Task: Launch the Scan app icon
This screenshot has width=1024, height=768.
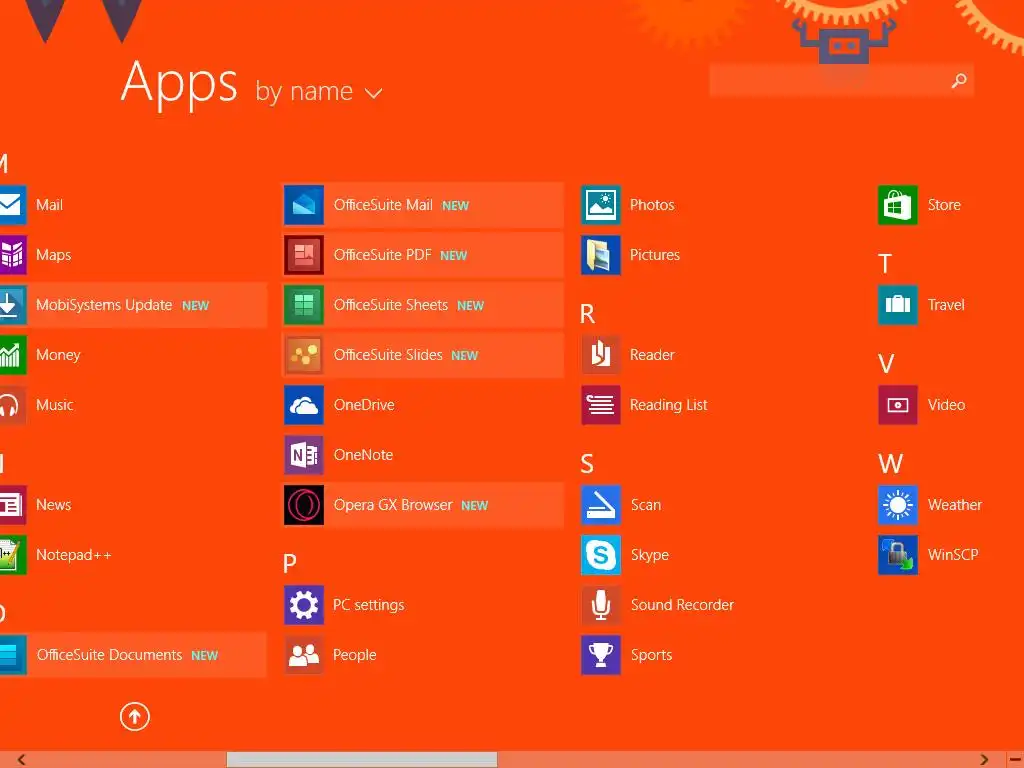Action: (601, 505)
